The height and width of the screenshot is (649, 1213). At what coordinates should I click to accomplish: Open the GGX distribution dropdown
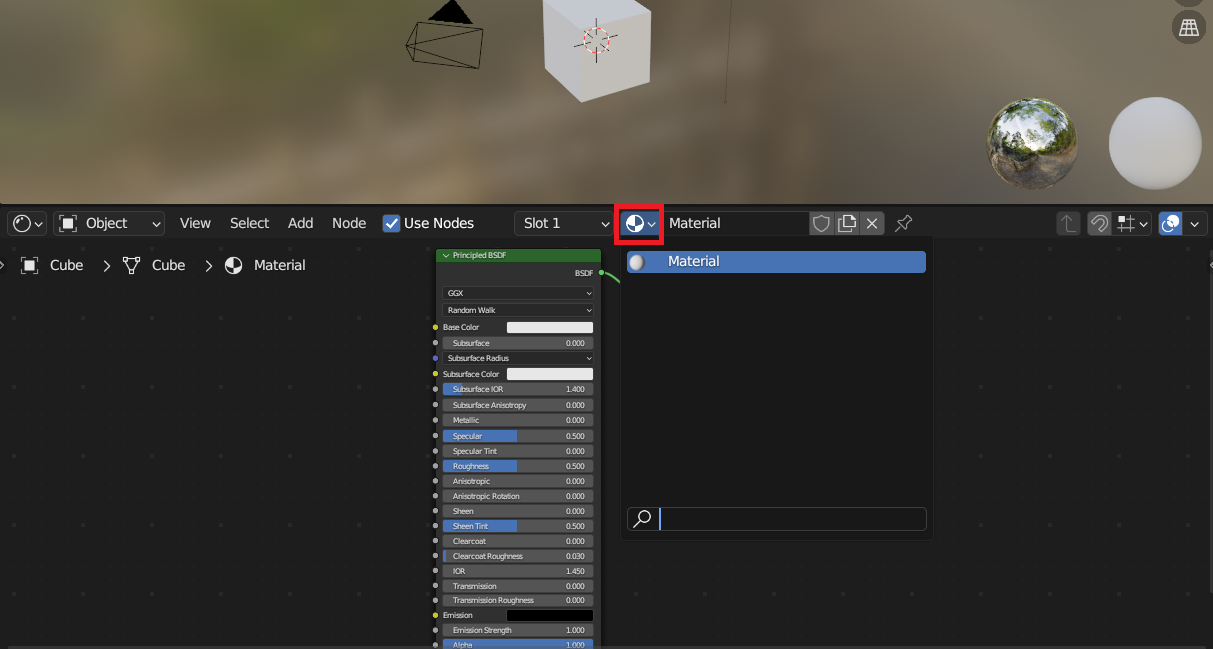518,294
